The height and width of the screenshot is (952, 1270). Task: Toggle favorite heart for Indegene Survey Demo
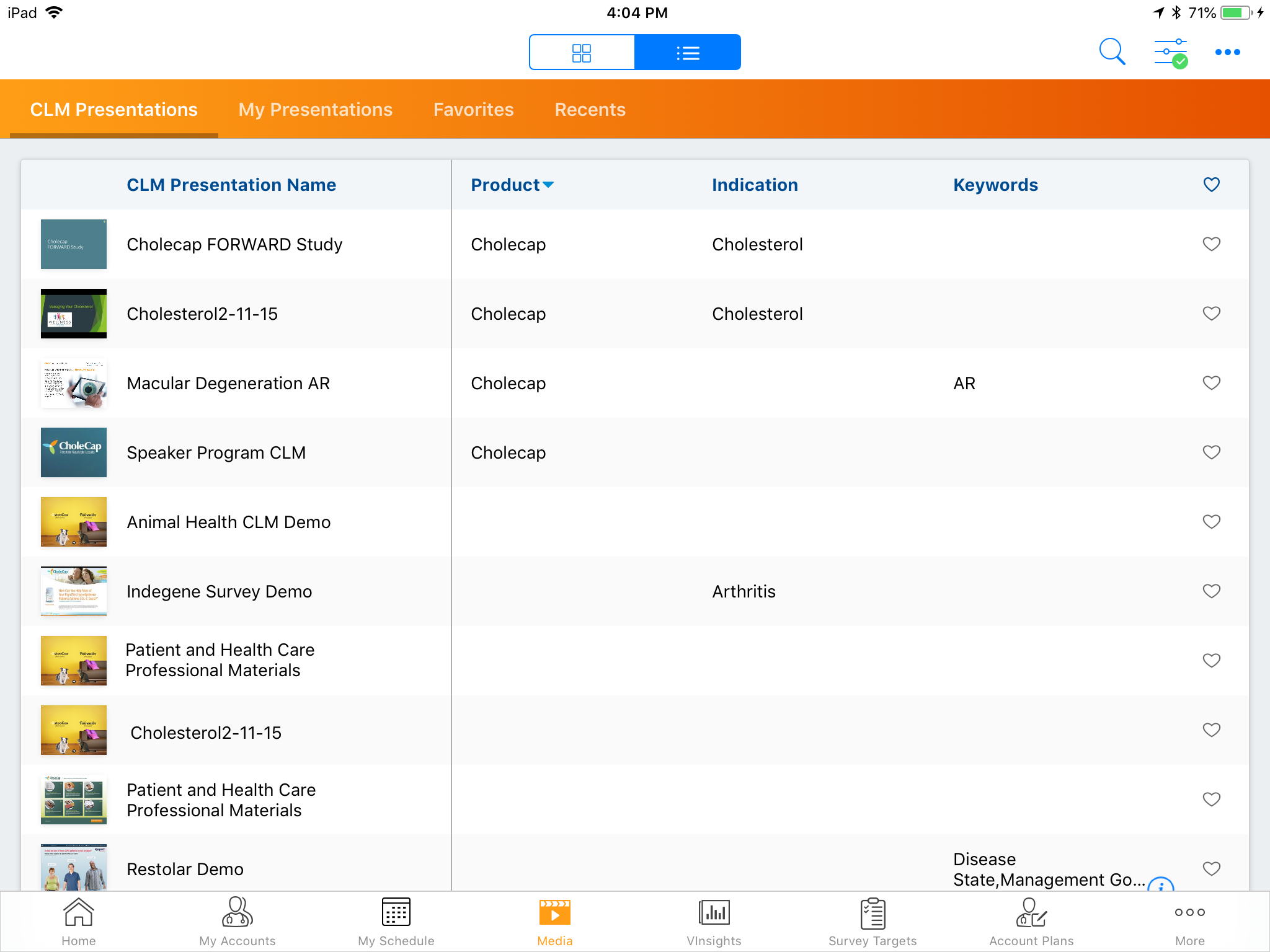point(1211,591)
